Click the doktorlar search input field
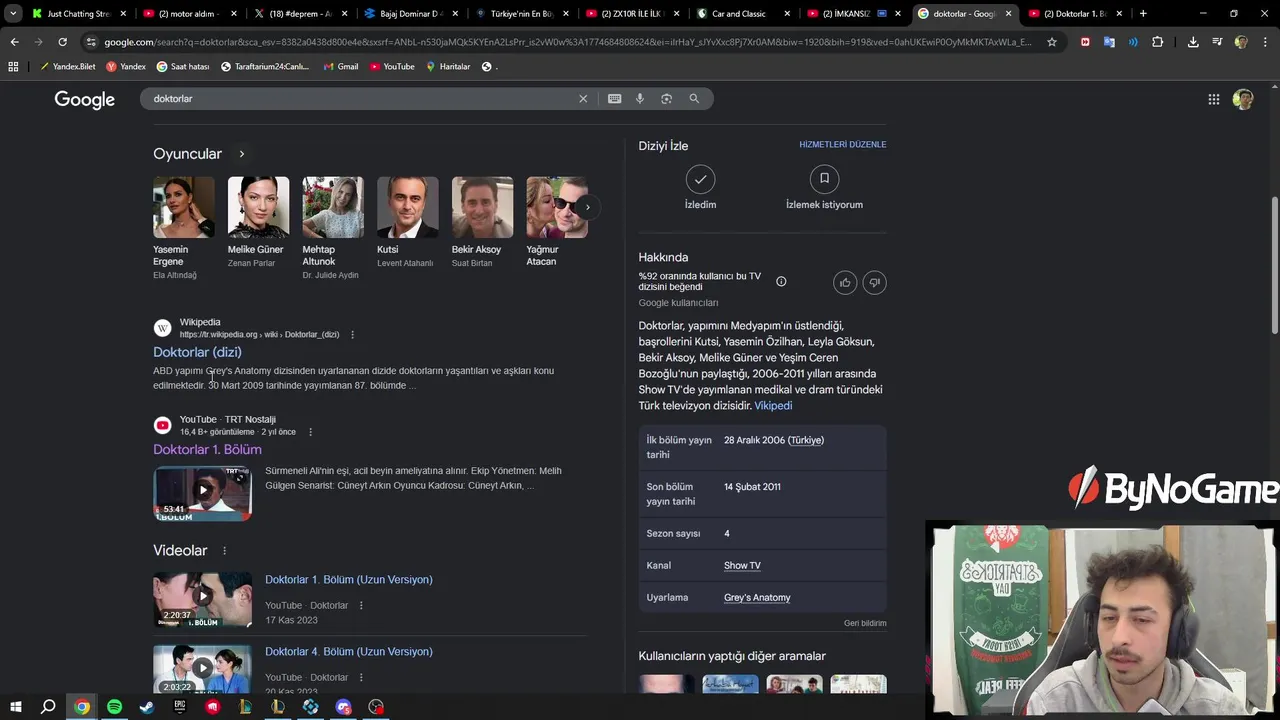Viewport: 1280px width, 720px height. tap(360, 99)
